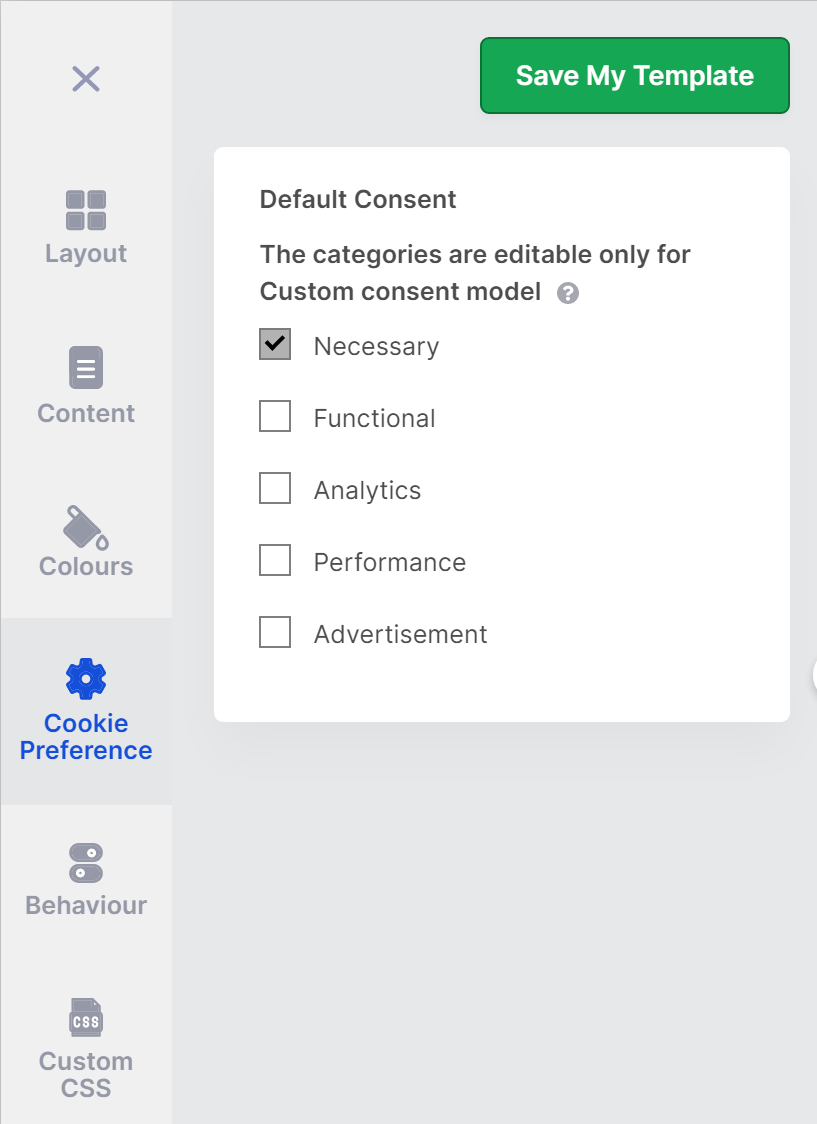Tick the Analytics checkbox

click(x=275, y=488)
